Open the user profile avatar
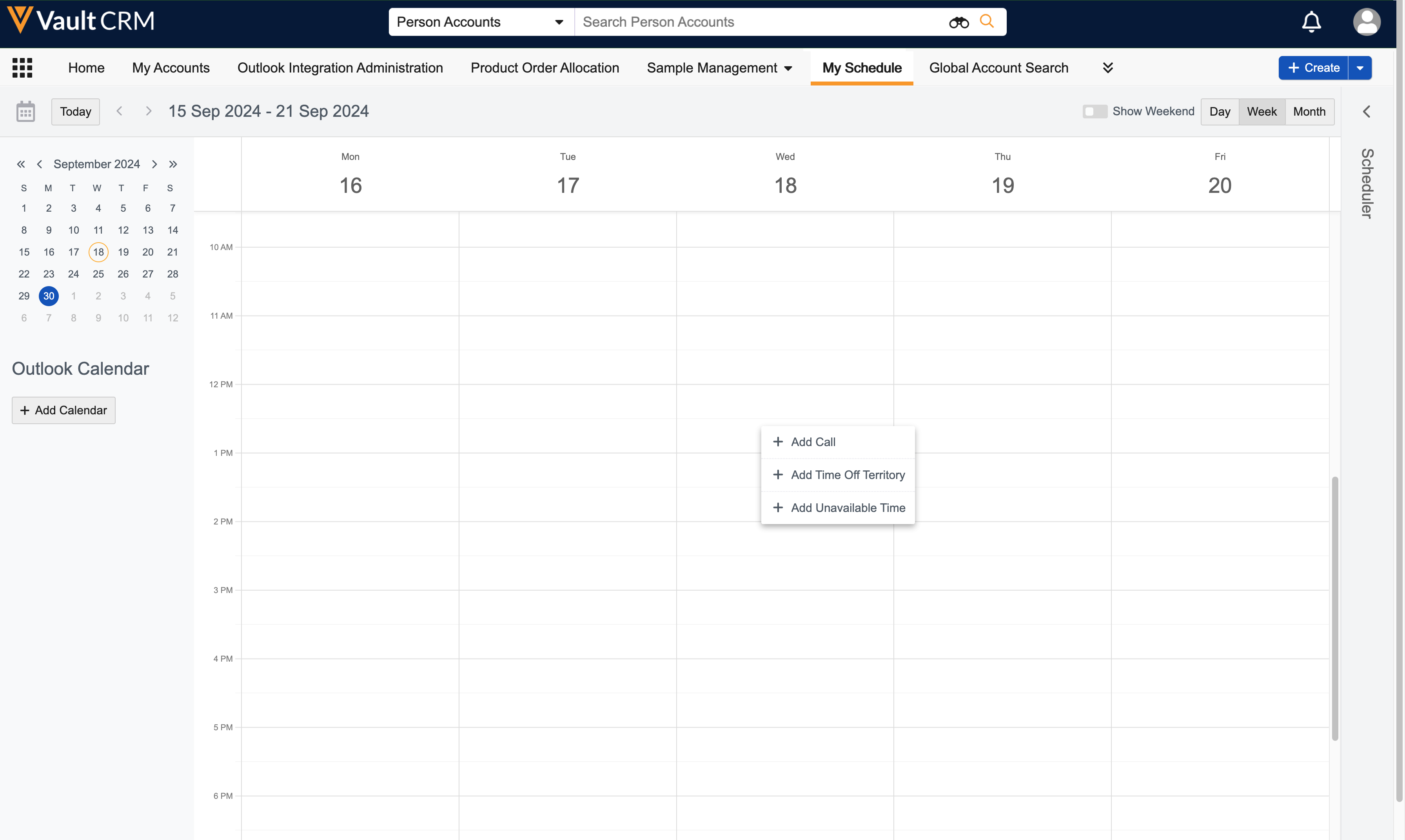This screenshot has width=1405, height=840. (x=1367, y=22)
